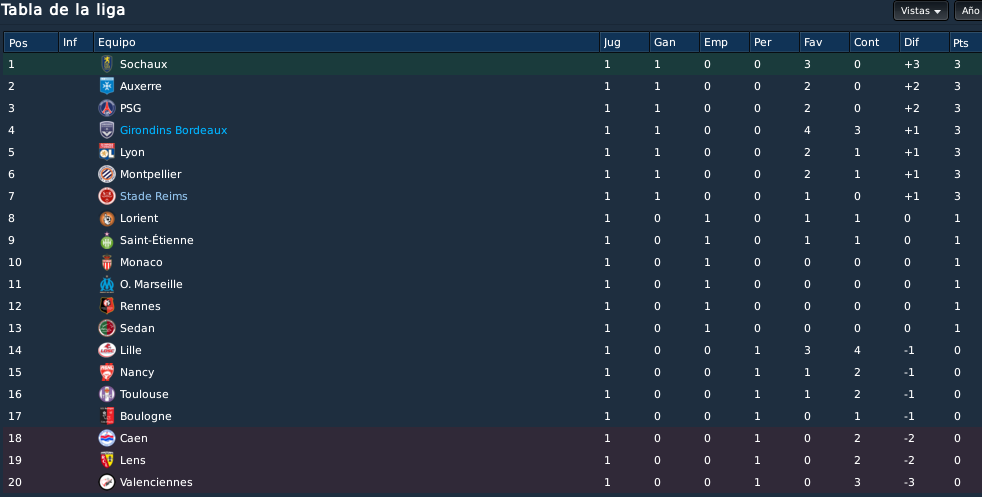Click the Montpellier club badge
This screenshot has width=982, height=497.
106,174
